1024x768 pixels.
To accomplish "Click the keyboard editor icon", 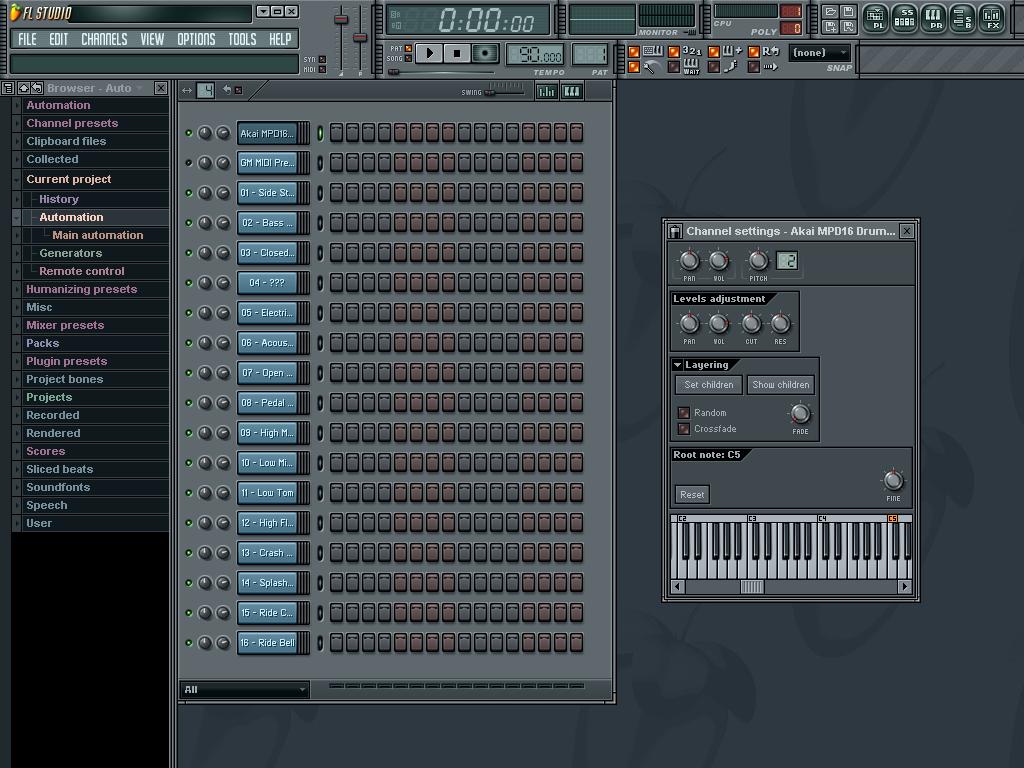I will pos(572,91).
